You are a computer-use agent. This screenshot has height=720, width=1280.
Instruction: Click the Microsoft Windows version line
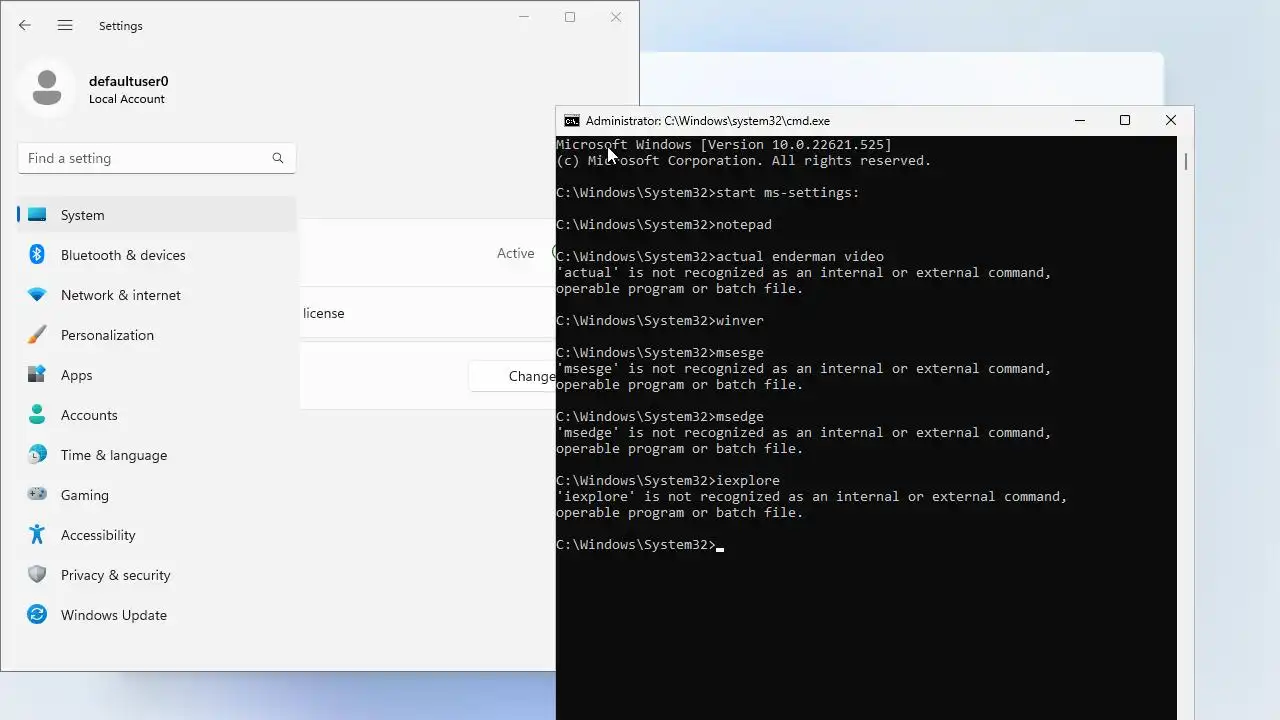click(724, 145)
